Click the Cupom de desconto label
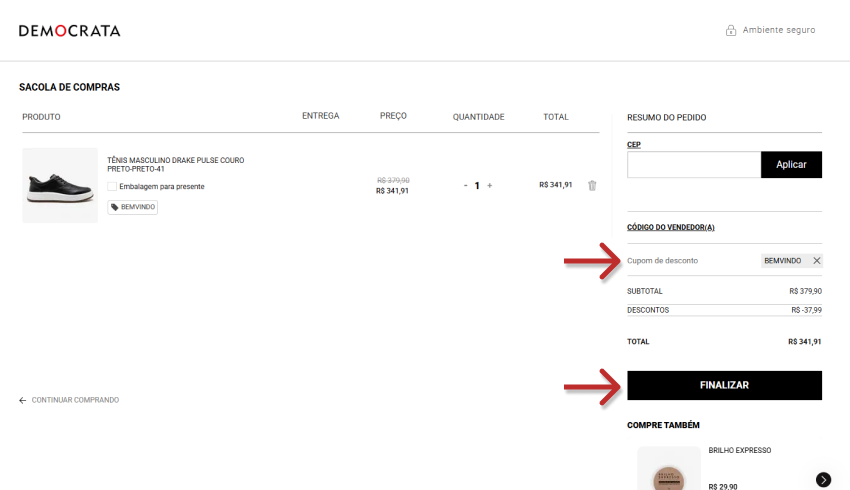 (662, 261)
